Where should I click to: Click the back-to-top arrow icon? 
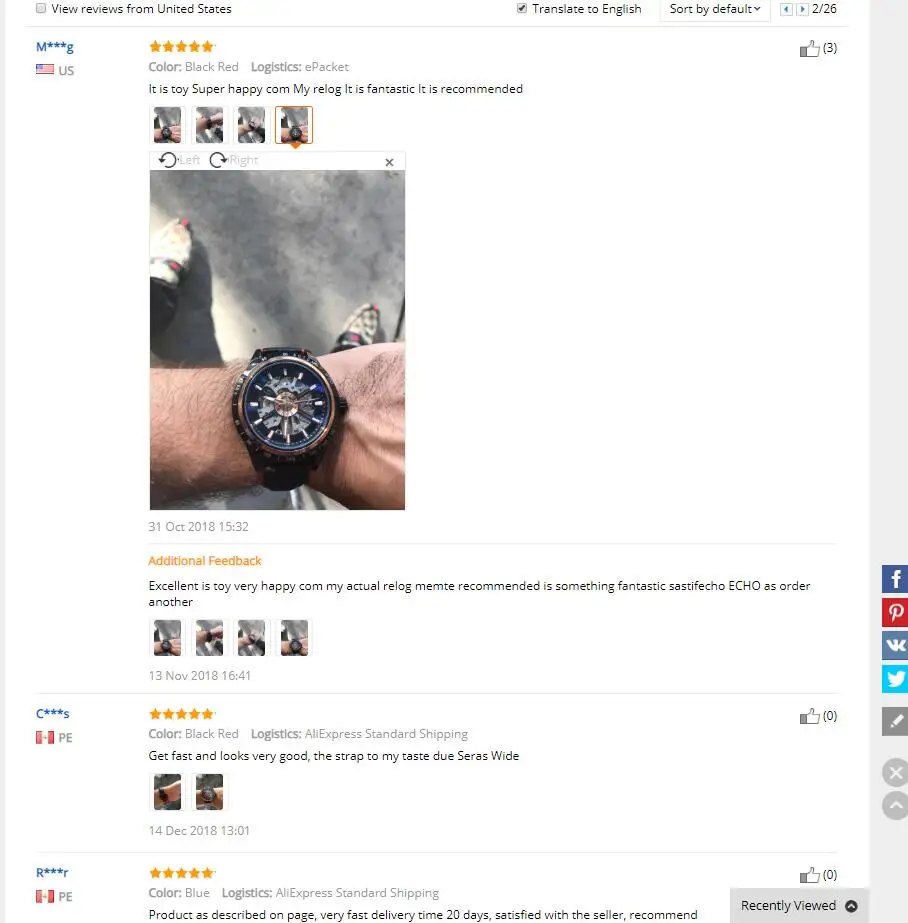click(x=894, y=806)
